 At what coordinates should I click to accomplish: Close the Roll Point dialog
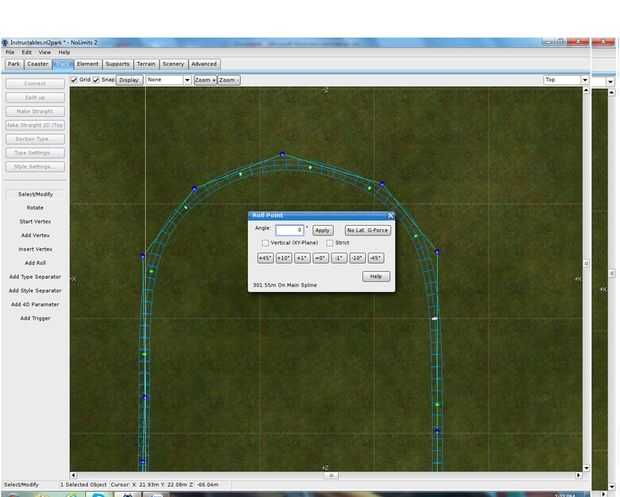point(390,215)
